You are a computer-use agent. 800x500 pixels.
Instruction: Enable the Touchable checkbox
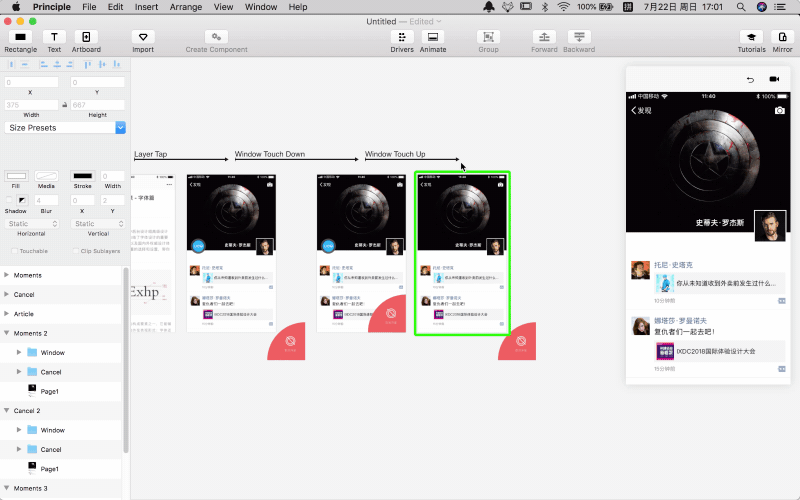click(13, 251)
